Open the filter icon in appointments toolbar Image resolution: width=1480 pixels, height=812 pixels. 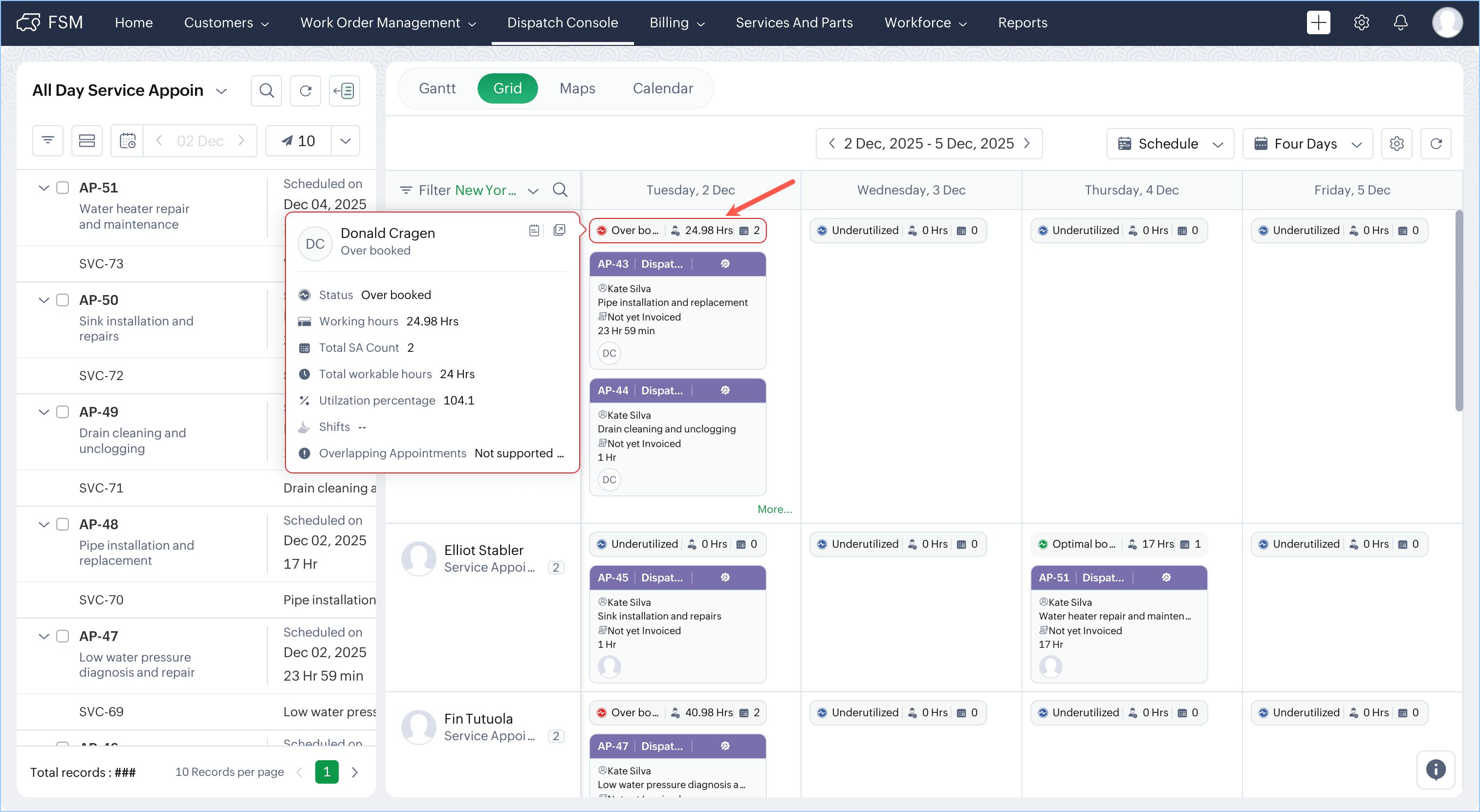pos(48,141)
